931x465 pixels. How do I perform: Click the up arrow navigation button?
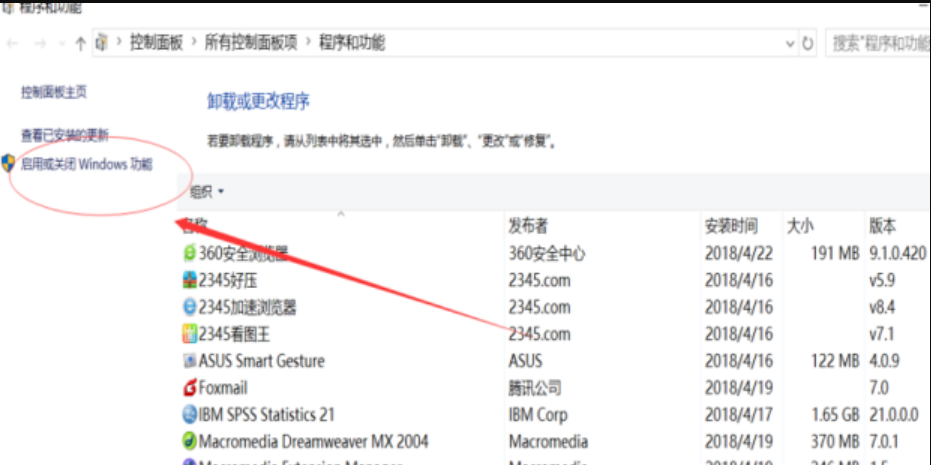coord(80,43)
